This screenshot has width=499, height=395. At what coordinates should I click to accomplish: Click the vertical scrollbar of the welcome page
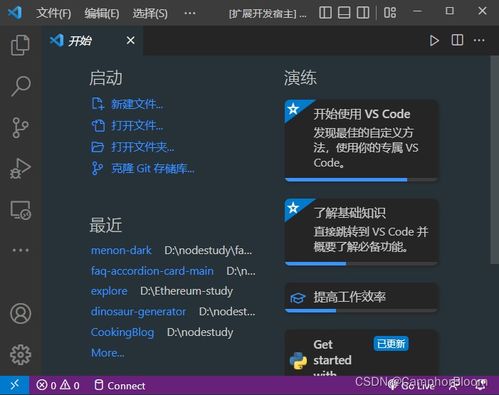click(x=495, y=160)
